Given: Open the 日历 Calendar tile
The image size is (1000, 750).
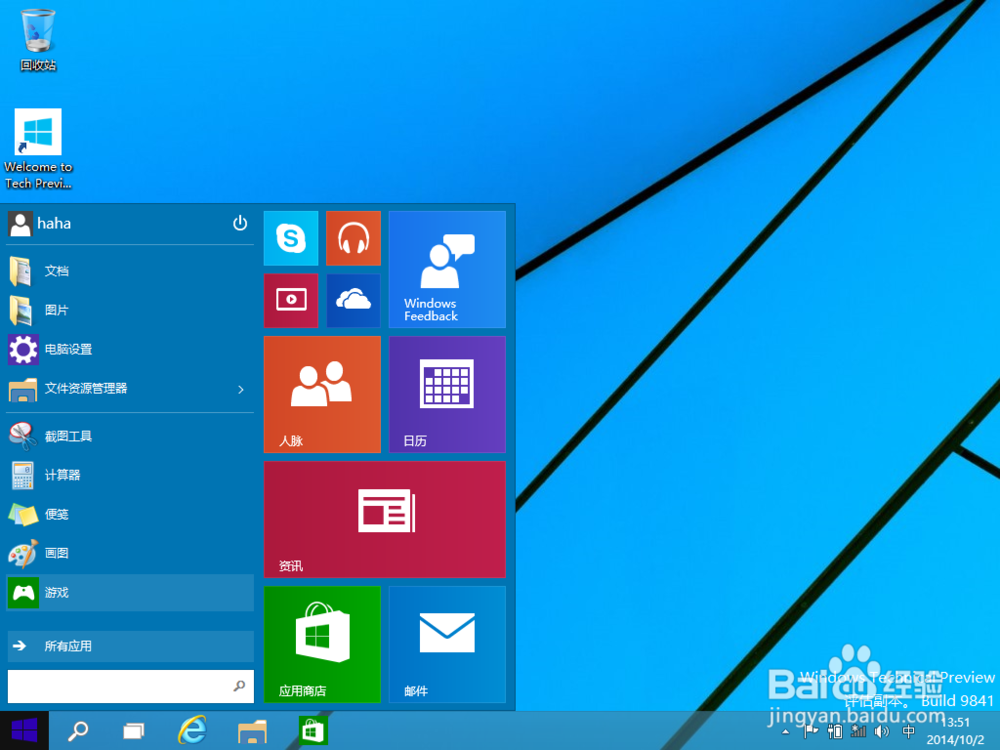Looking at the screenshot, I should coord(446,393).
